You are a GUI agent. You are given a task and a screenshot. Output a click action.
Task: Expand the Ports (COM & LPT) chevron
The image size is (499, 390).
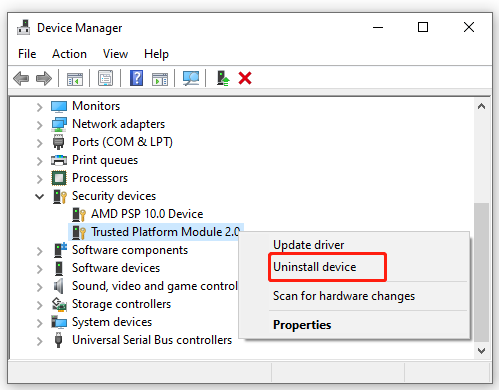tap(39, 143)
